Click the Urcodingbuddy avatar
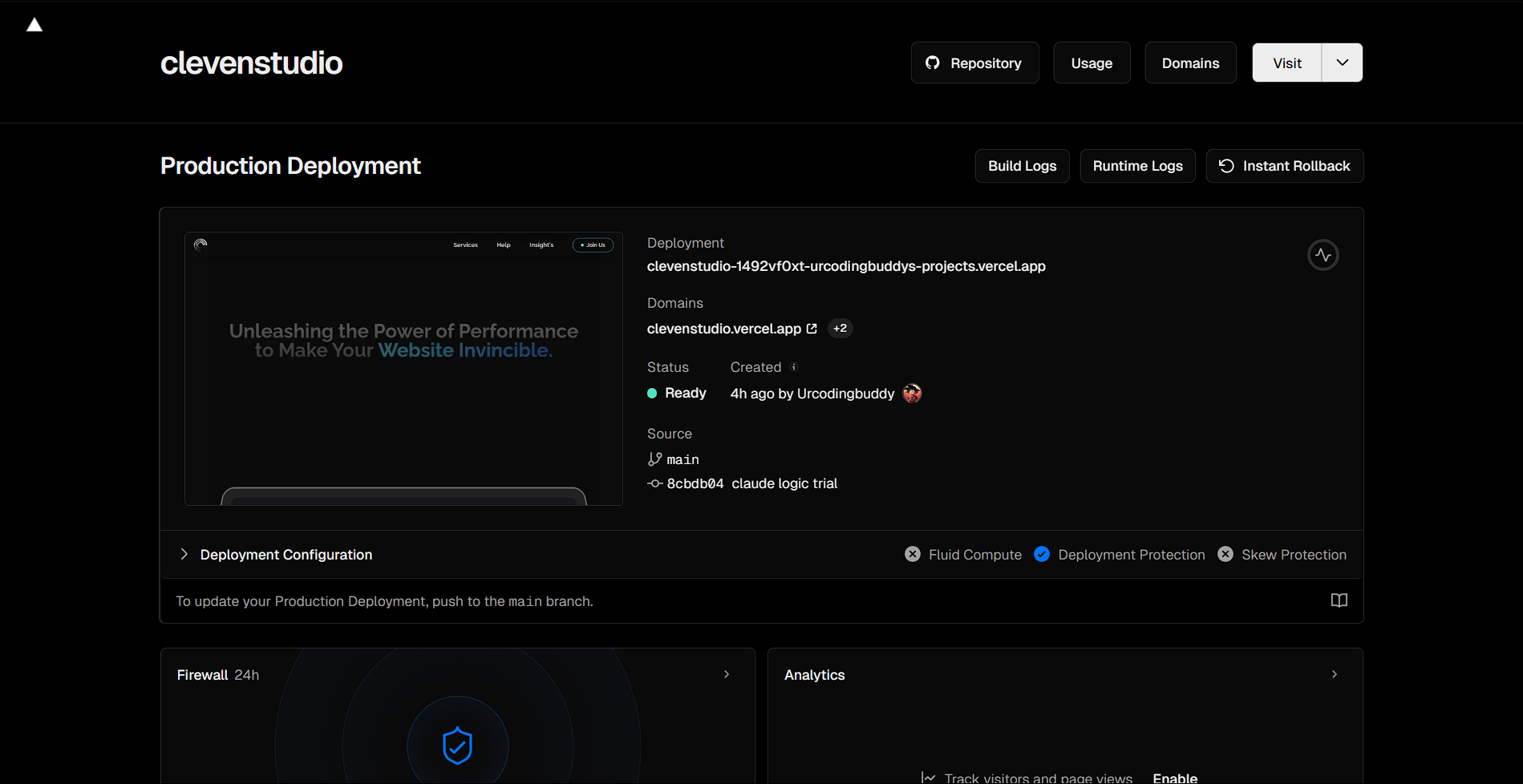This screenshot has height=784, width=1523. 913,393
